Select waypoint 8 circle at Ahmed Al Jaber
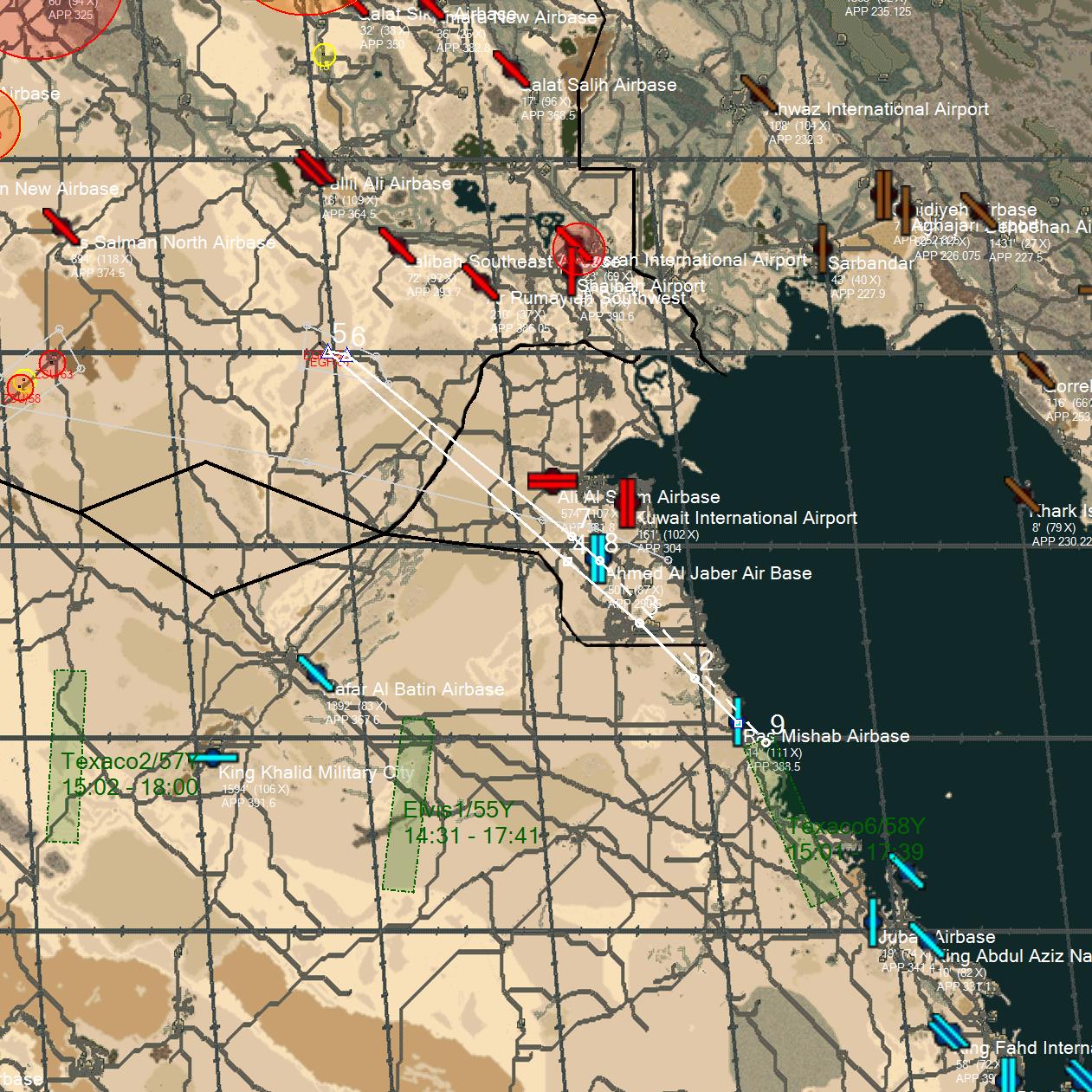Image resolution: width=1092 pixels, height=1092 pixels. pos(599,561)
